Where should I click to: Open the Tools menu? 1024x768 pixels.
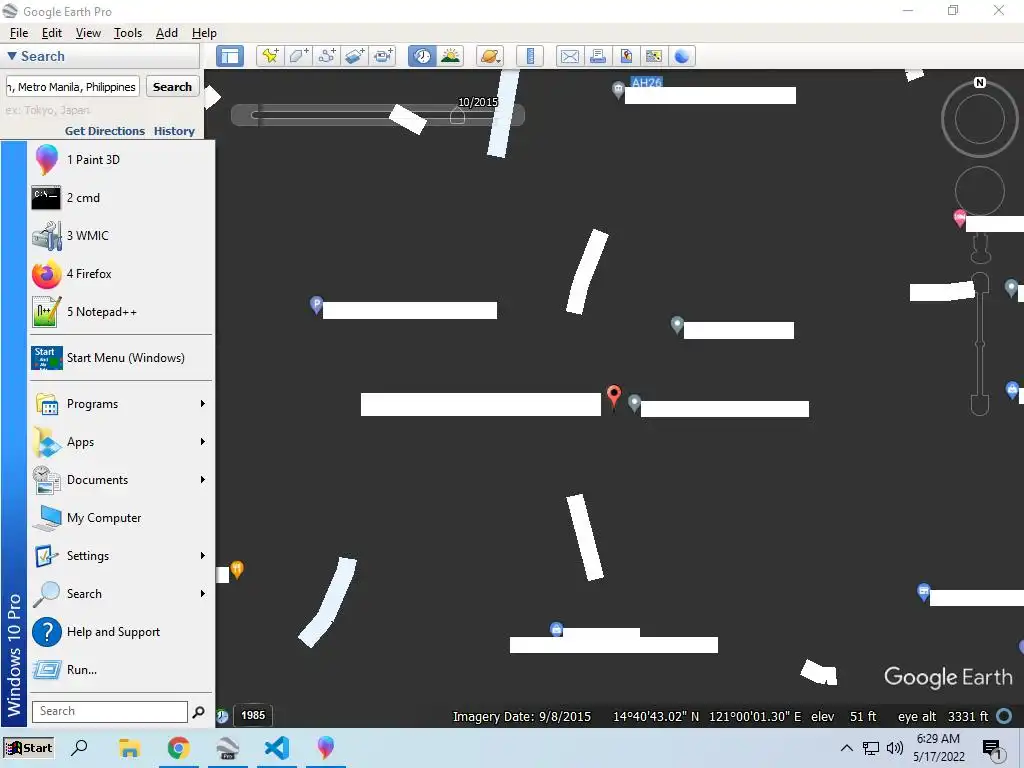click(x=128, y=33)
